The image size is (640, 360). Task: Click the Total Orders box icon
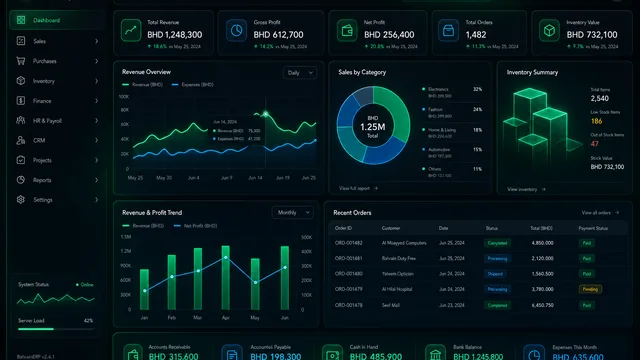coord(448,30)
